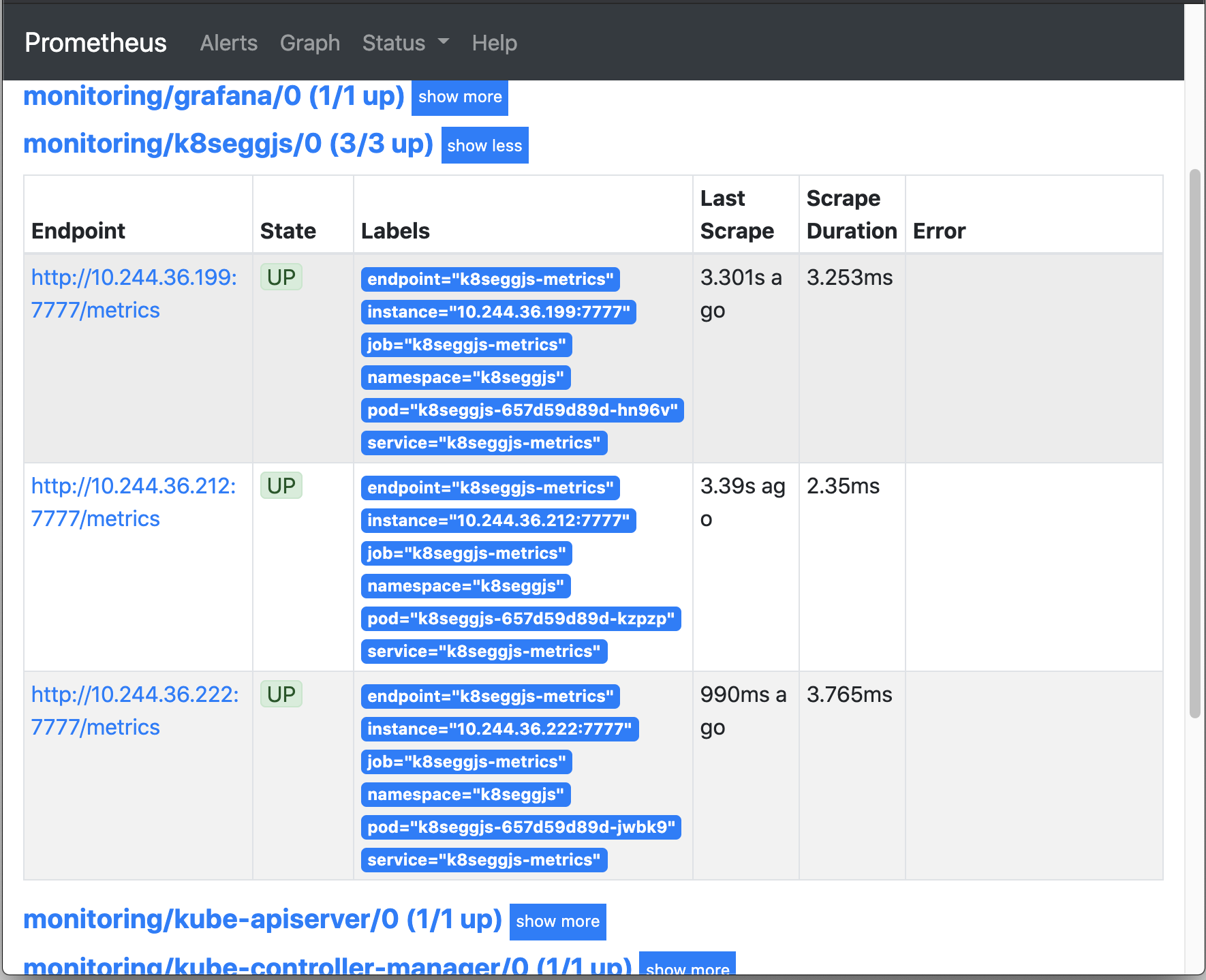Viewport: 1206px width, 980px height.
Task: Show more for monitoring/kube-controller-manager/0
Action: [x=687, y=964]
